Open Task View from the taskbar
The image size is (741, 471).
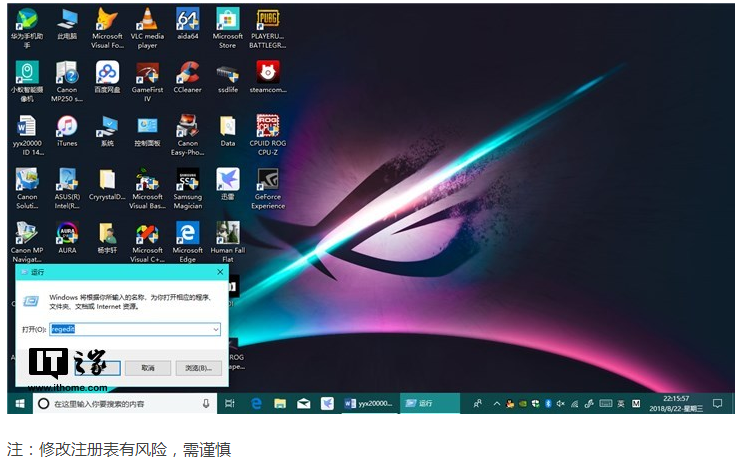230,403
